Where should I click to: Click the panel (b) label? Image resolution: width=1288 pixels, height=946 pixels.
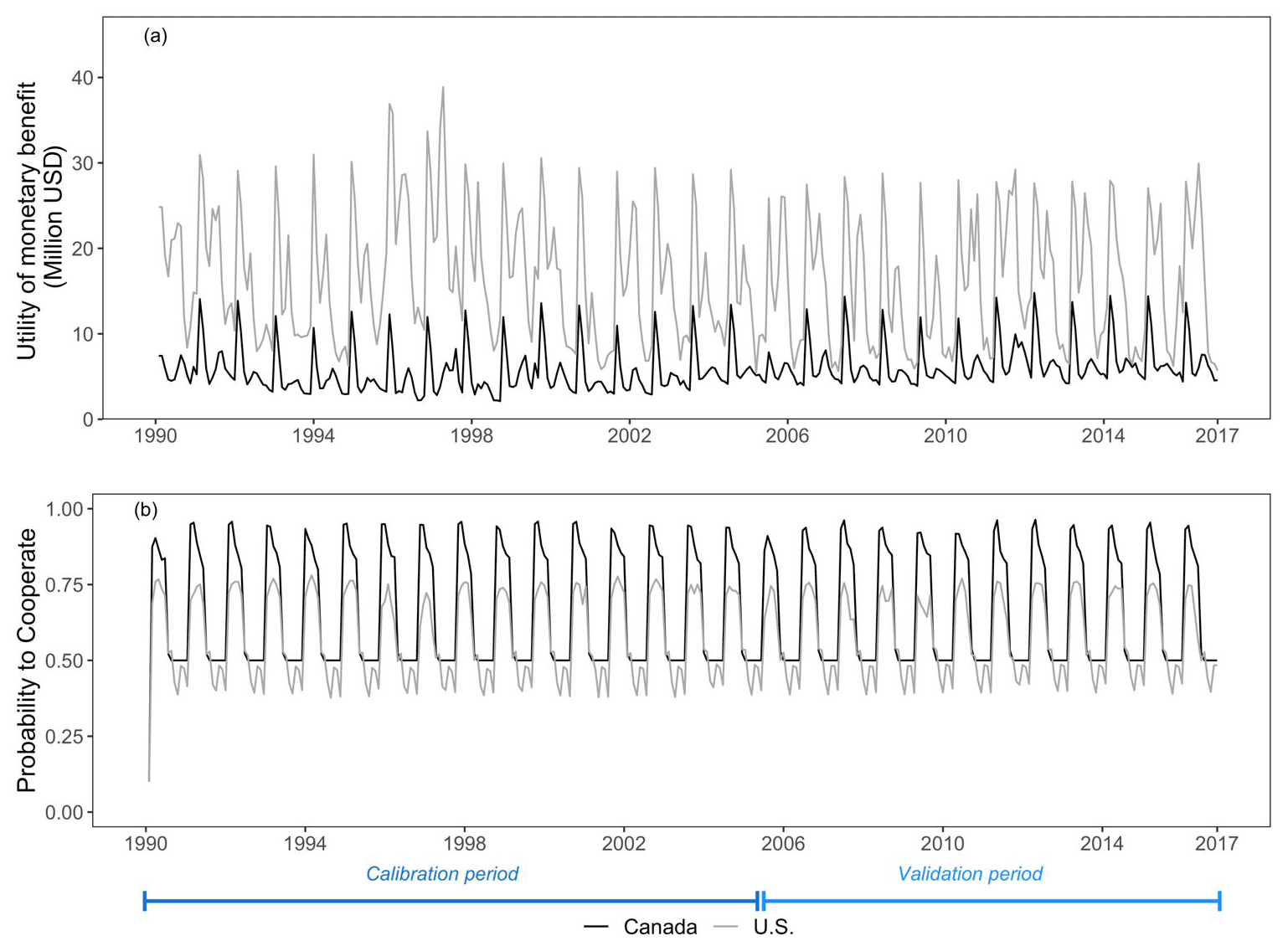(x=146, y=510)
